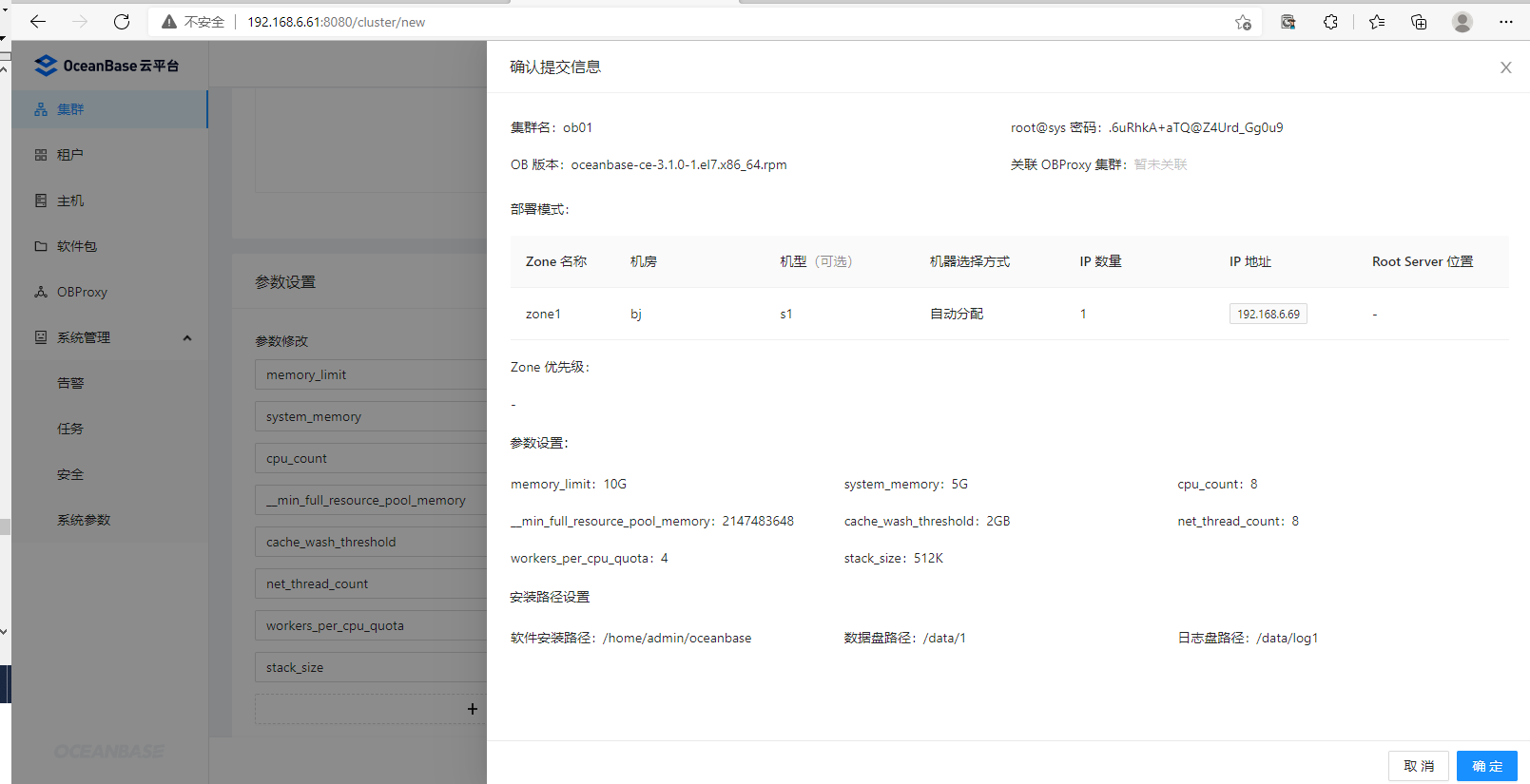Open the favorites list icon
1530x784 pixels.
(1376, 22)
